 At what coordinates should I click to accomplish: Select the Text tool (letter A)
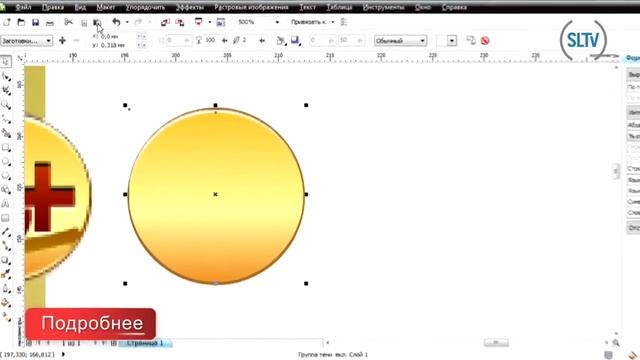[6, 203]
